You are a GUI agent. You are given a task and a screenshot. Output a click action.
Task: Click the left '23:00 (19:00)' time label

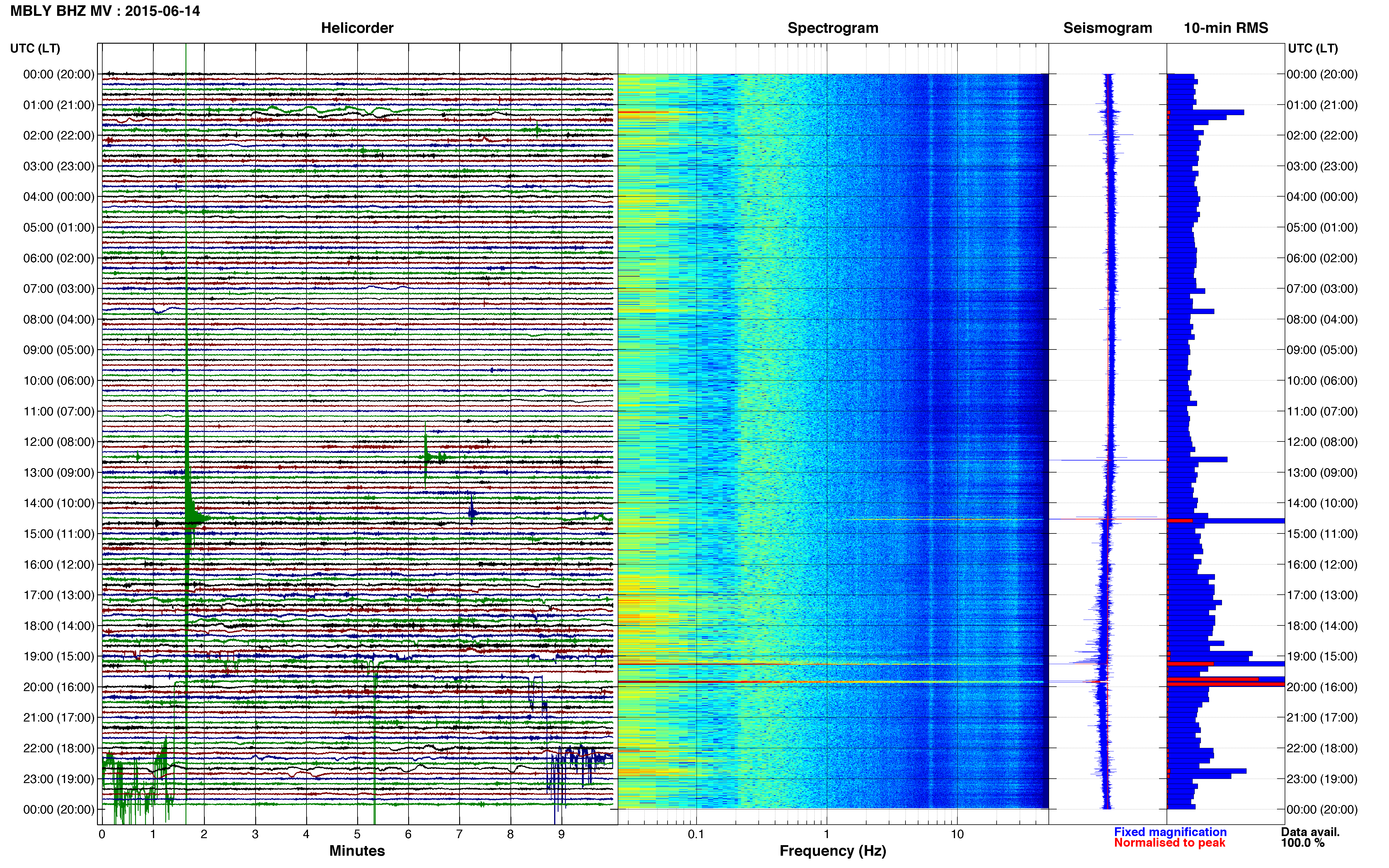59,779
